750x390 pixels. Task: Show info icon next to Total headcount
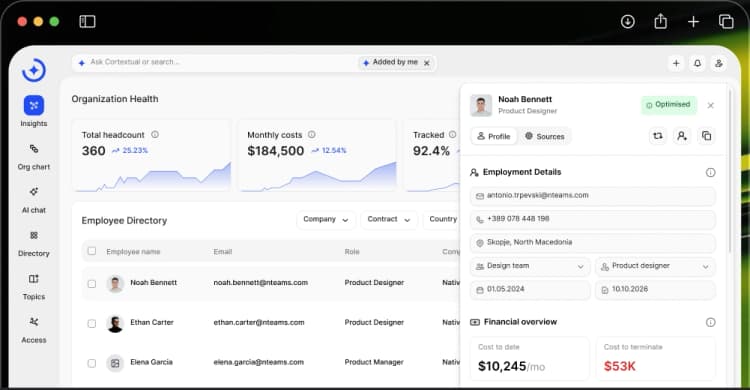(155, 134)
